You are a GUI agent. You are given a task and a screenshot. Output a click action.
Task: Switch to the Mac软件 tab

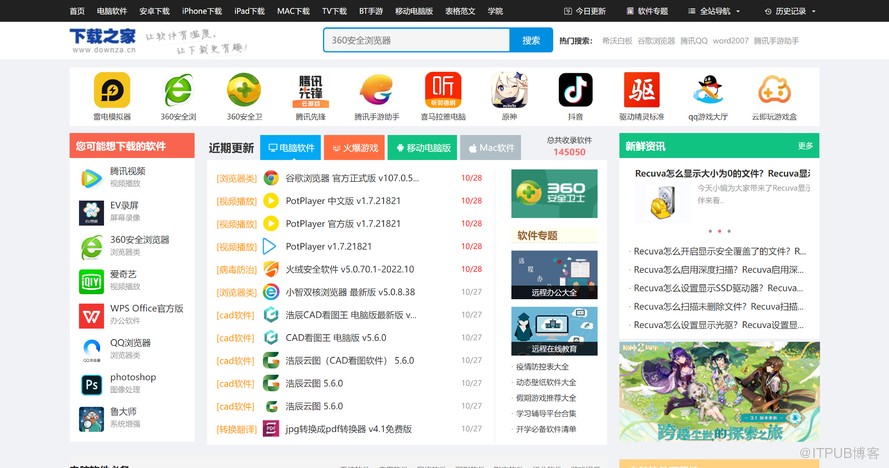point(491,147)
